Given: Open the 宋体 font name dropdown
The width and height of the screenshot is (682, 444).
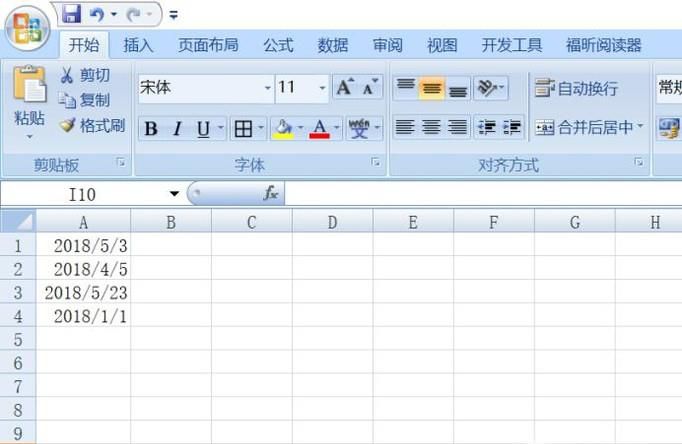Looking at the screenshot, I should 268,88.
